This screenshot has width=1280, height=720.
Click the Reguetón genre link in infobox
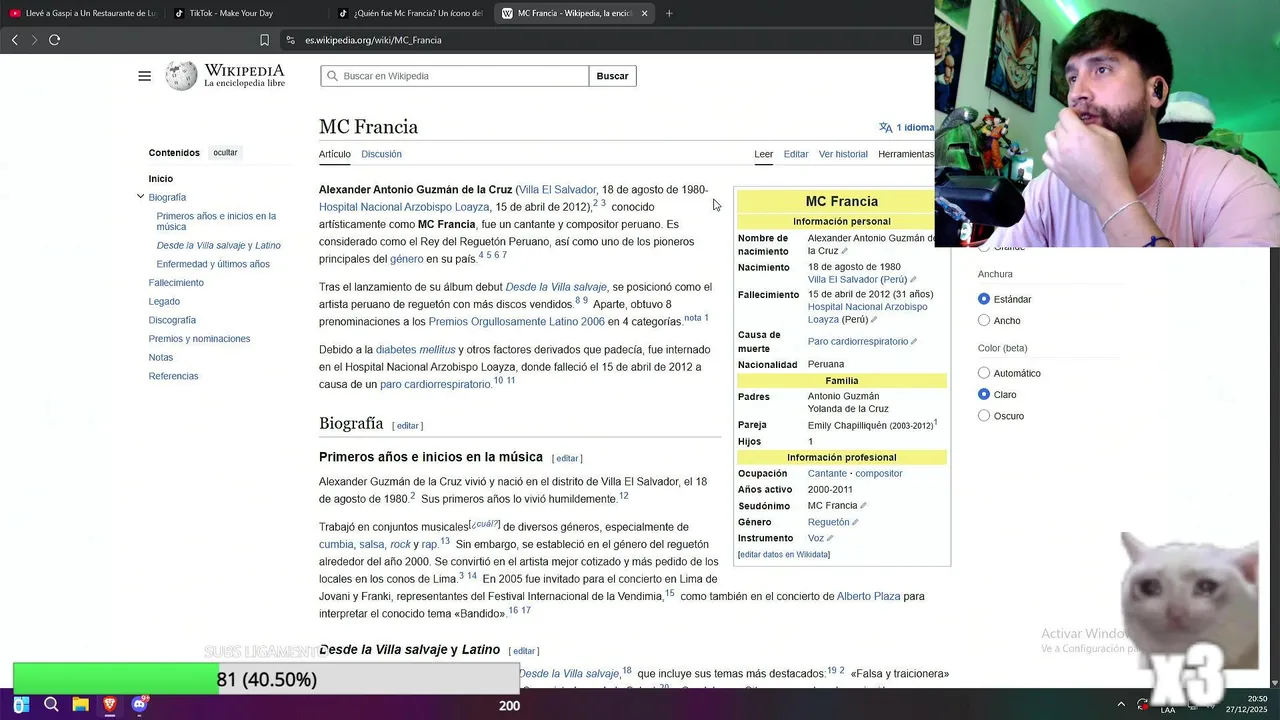(828, 522)
